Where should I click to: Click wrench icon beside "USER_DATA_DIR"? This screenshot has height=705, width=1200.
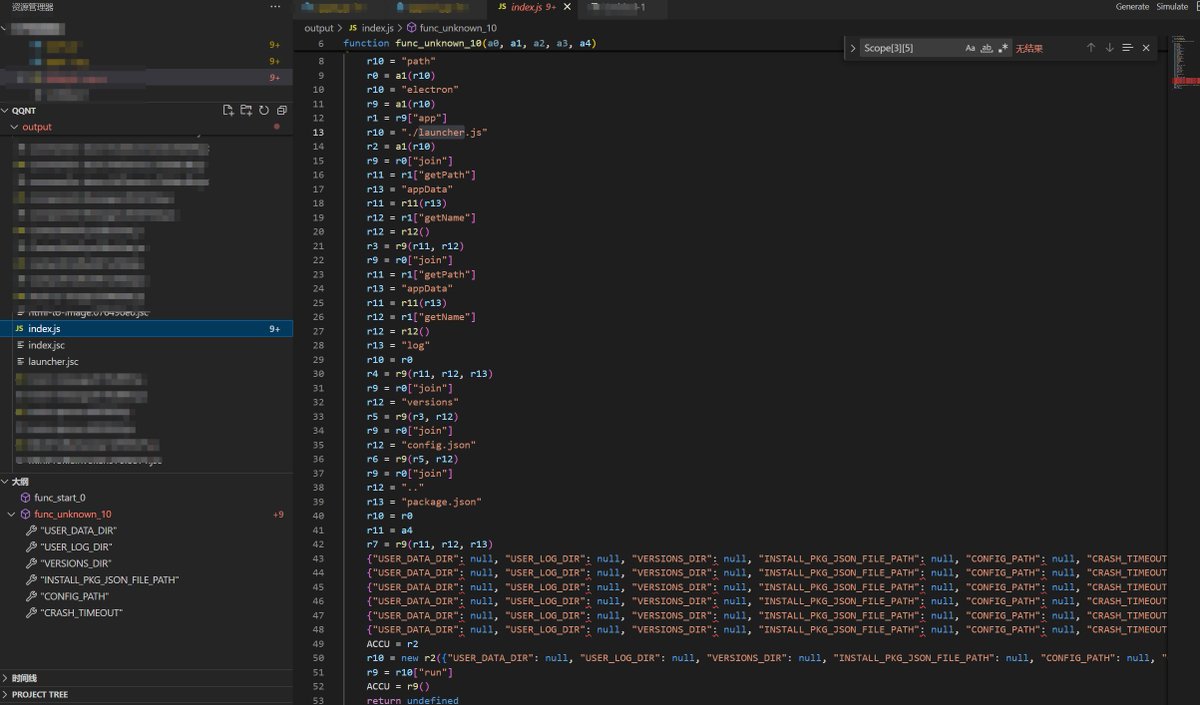(x=32, y=530)
